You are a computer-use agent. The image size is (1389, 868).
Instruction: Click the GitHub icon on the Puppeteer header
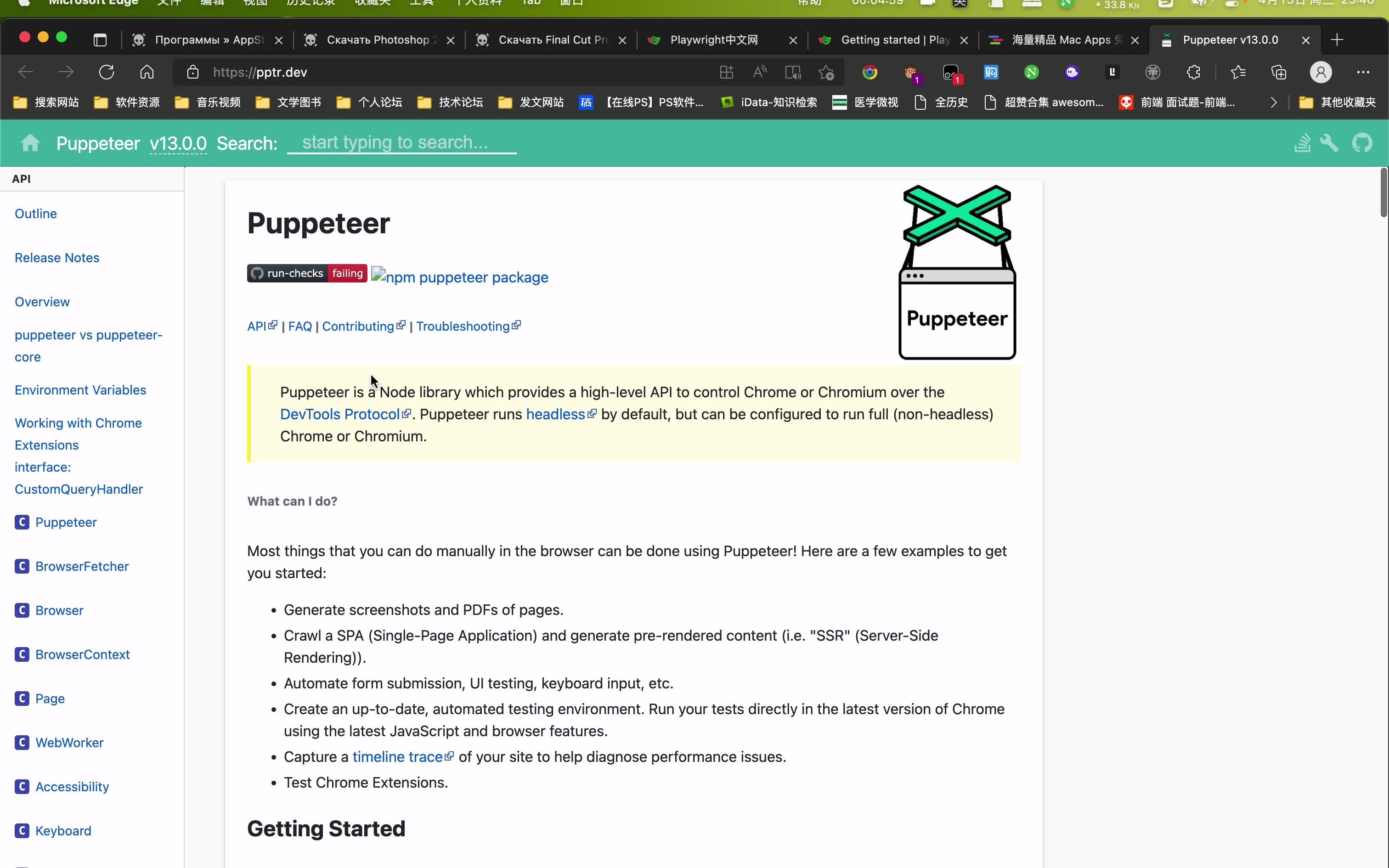[1363, 142]
